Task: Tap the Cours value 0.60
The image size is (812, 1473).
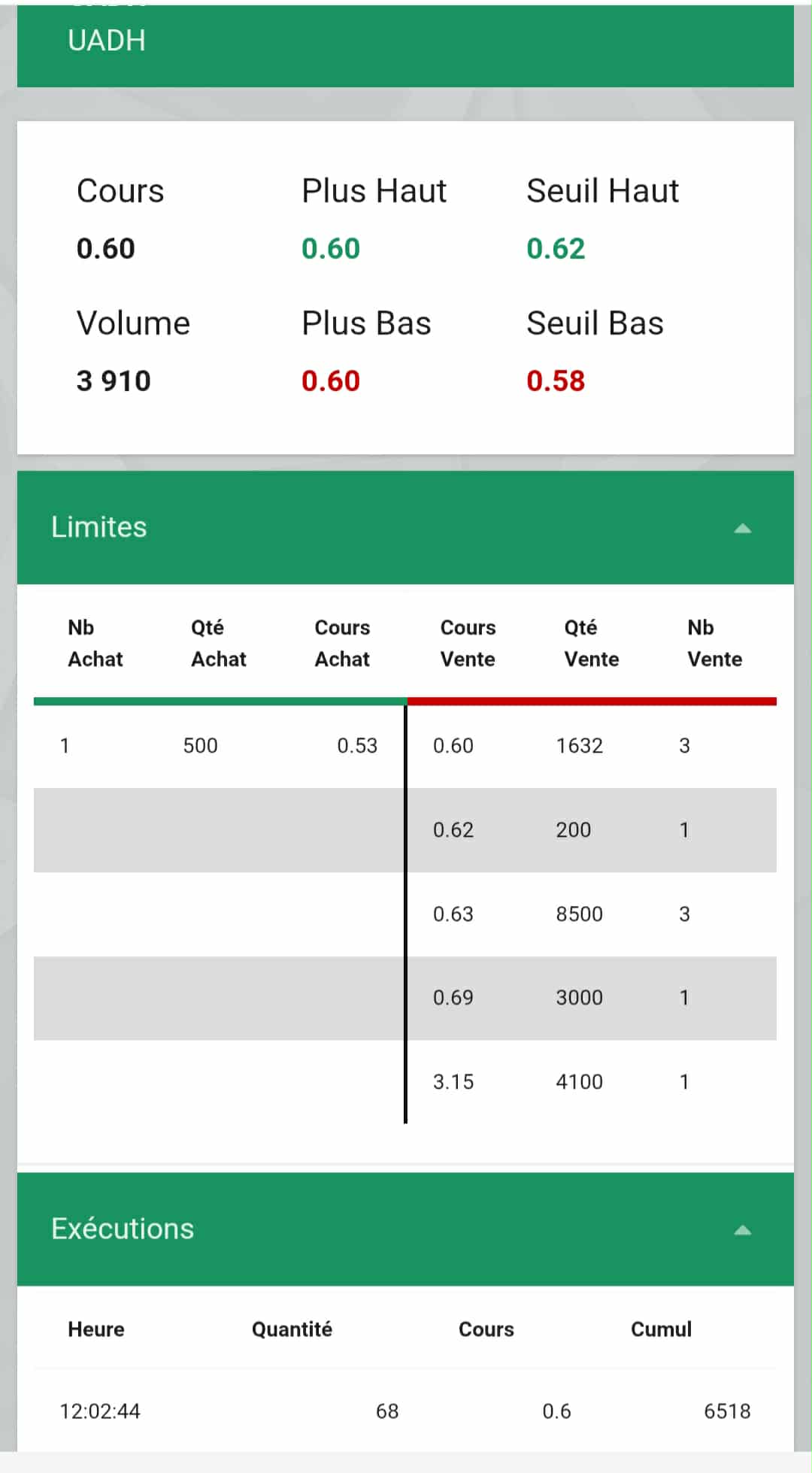Action: [x=106, y=249]
